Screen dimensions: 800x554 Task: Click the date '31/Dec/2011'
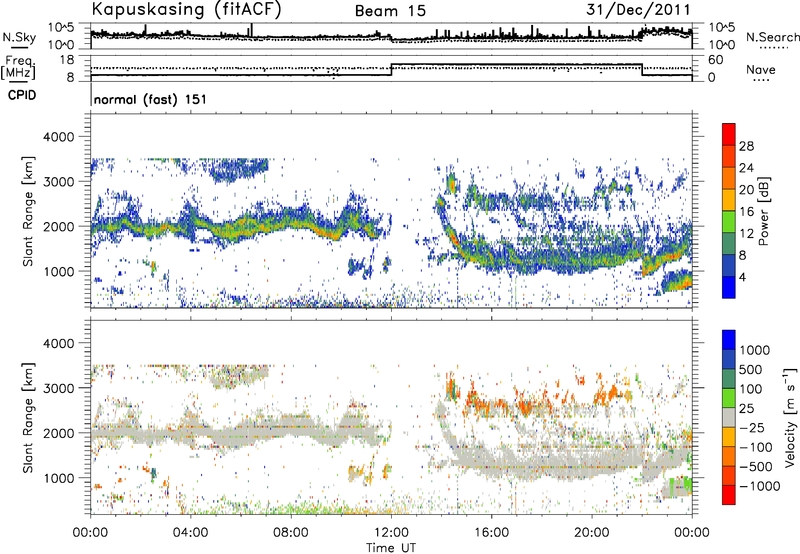(638, 10)
